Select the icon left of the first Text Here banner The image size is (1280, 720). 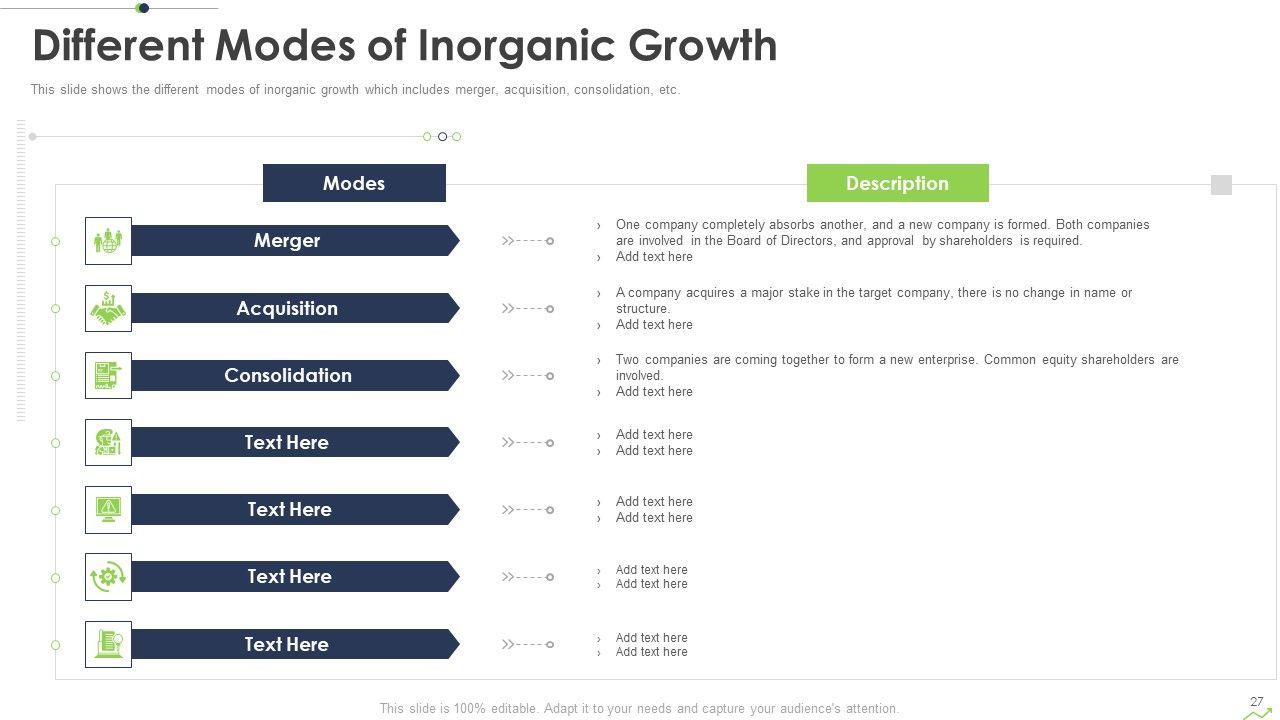coord(108,443)
